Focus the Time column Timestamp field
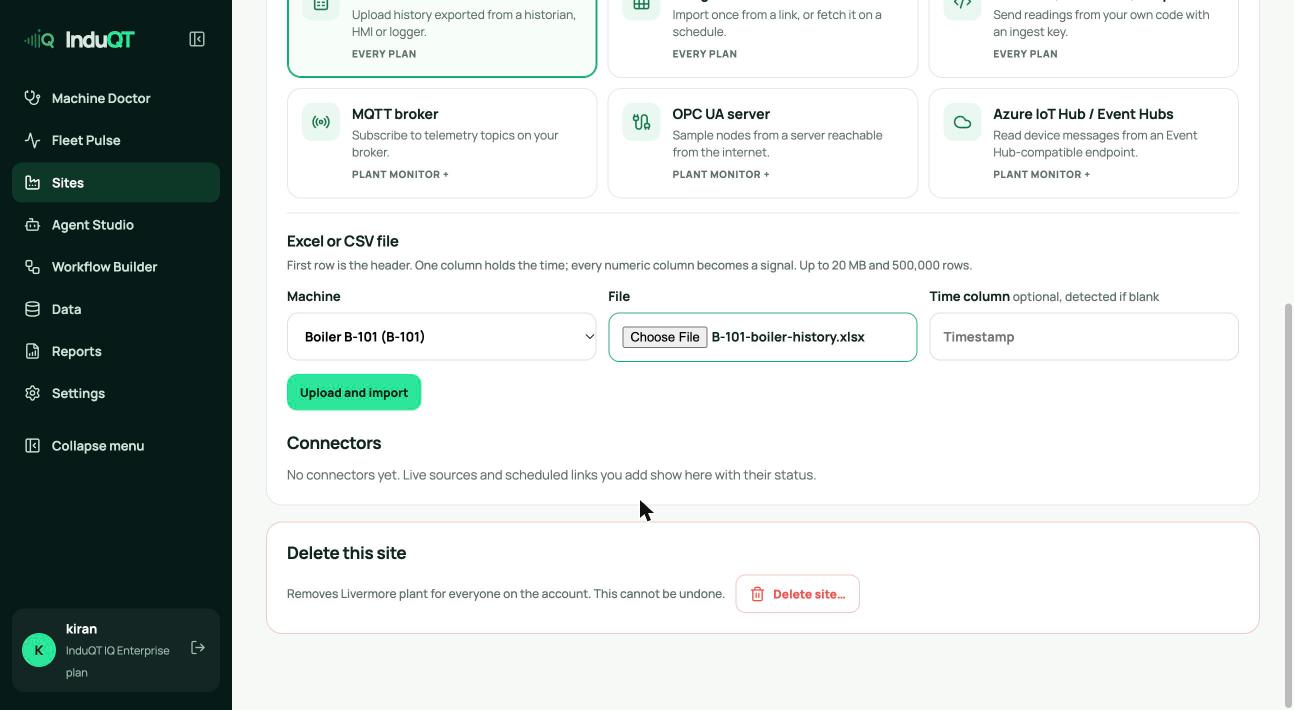1294x710 pixels. (1084, 337)
